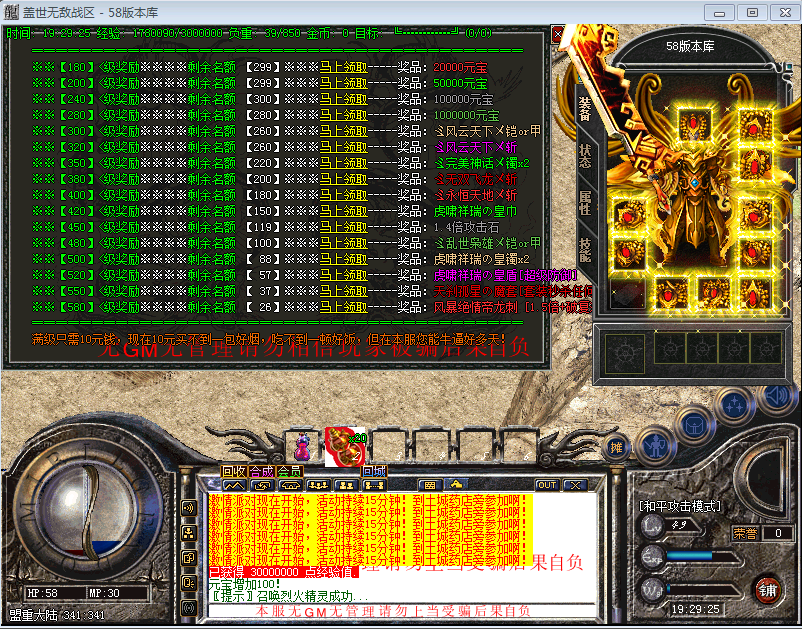This screenshot has height=629, width=802.
Task: Click the 召唤烈火精灵成功 hint message
Action: [x=289, y=596]
